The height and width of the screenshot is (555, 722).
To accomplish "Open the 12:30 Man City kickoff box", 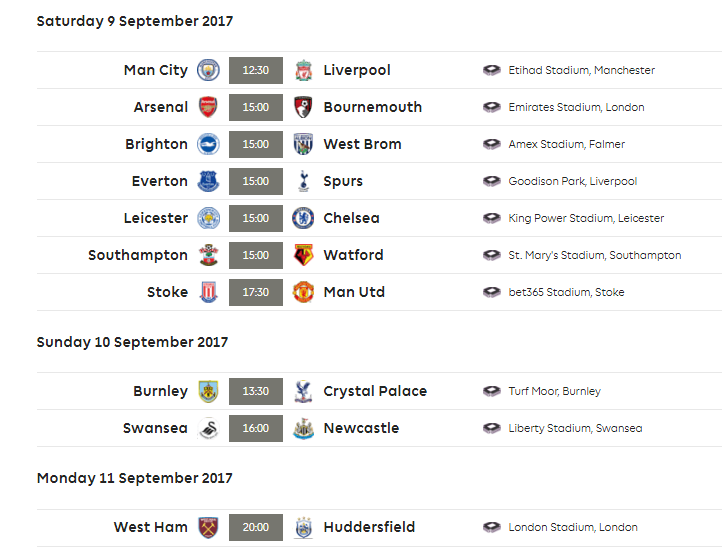I will point(256,70).
